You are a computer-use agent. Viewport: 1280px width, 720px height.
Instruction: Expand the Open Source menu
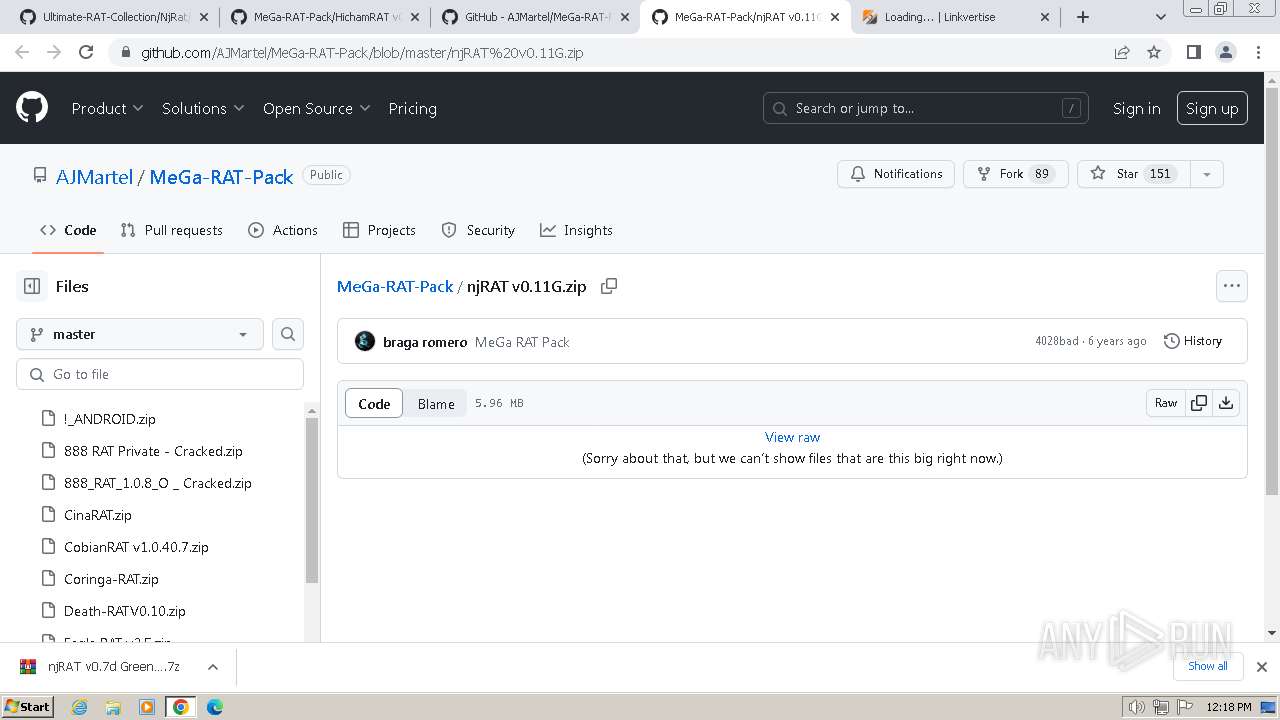pyautogui.click(x=316, y=108)
